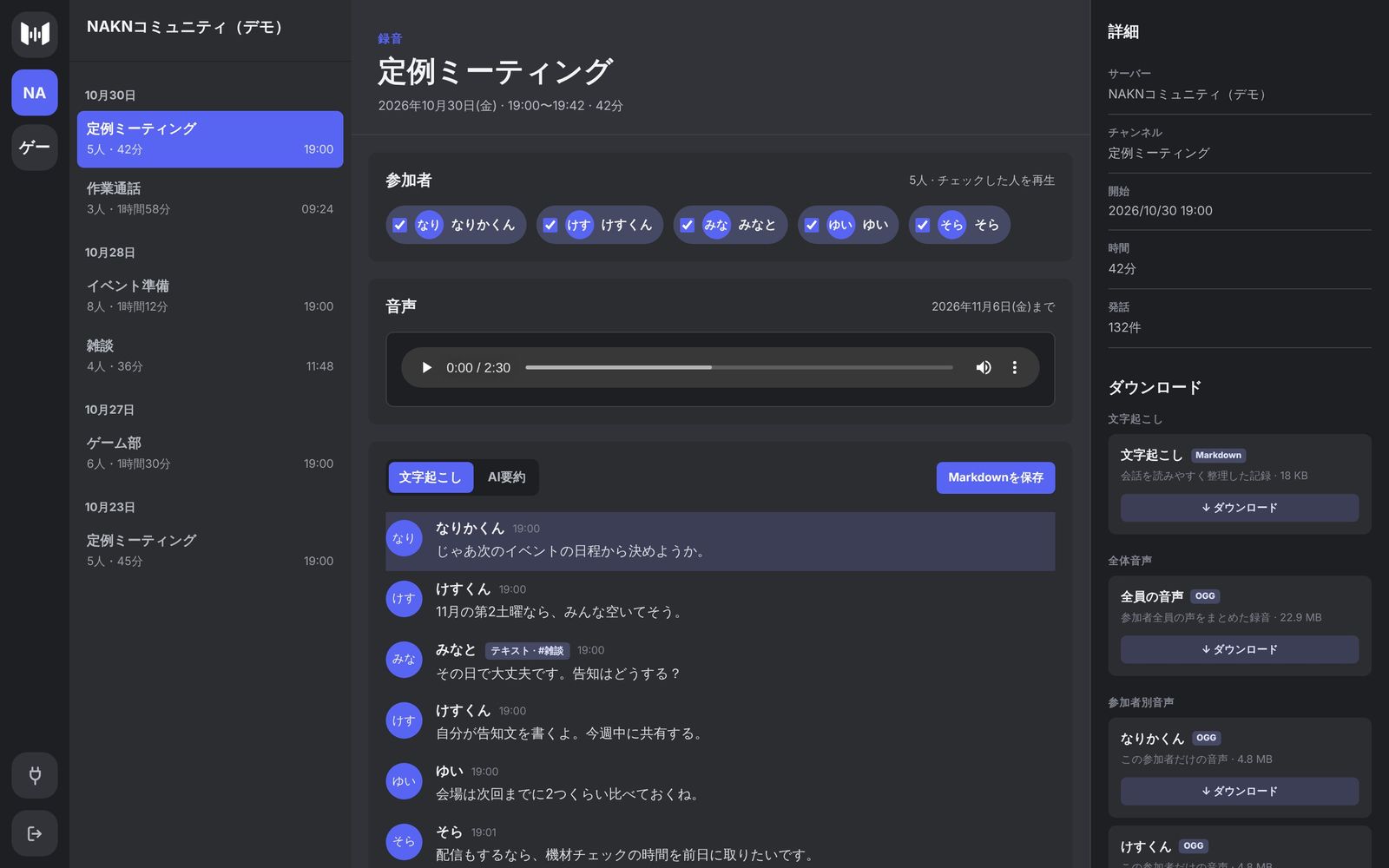Click the NAKNコミュニティ(デモ) server header
The width and height of the screenshot is (1389, 868).
click(185, 27)
